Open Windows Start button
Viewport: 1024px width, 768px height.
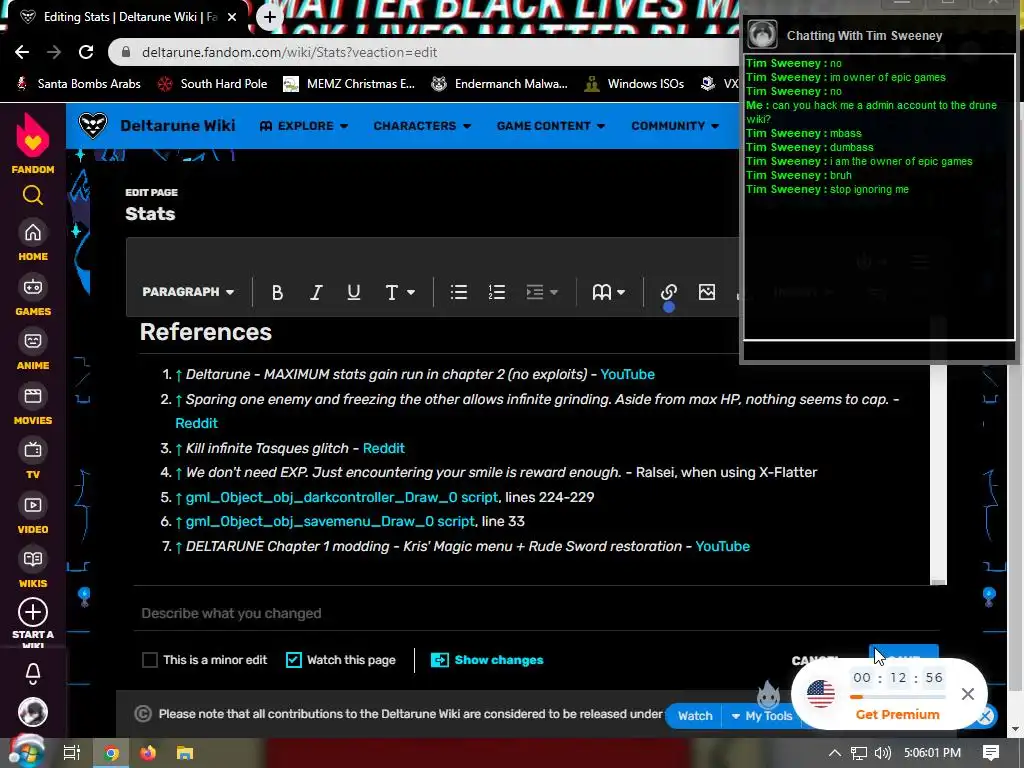pos(26,752)
